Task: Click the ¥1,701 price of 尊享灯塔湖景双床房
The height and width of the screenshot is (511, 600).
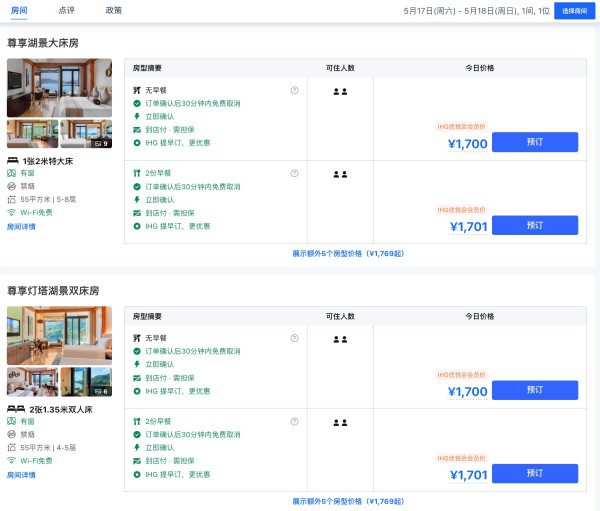Action: coord(468,475)
